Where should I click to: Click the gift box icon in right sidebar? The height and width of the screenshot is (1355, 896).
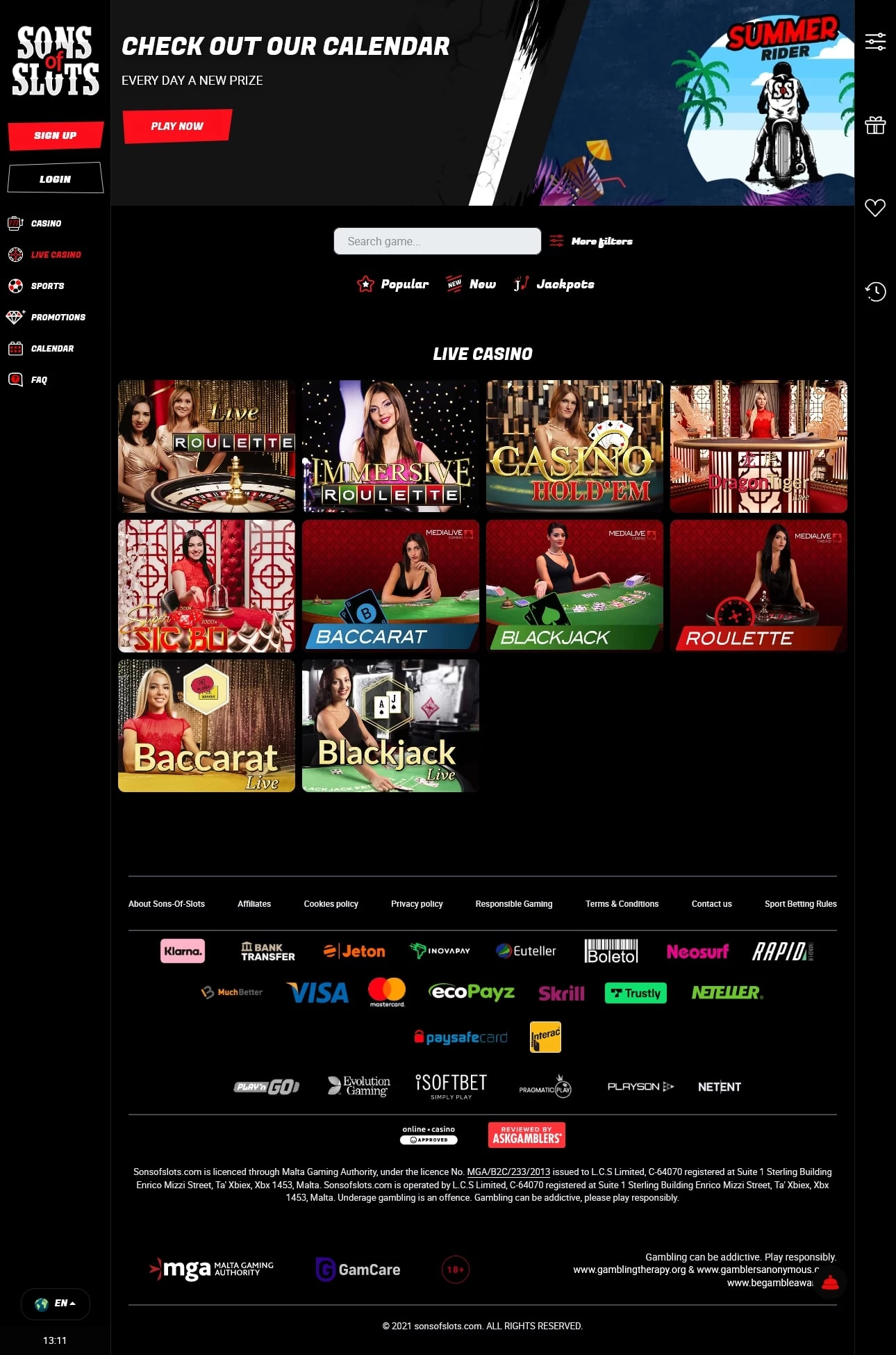pyautogui.click(x=875, y=125)
